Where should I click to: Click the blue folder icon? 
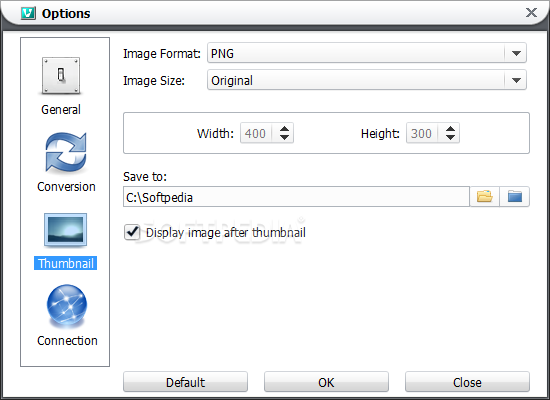click(515, 196)
